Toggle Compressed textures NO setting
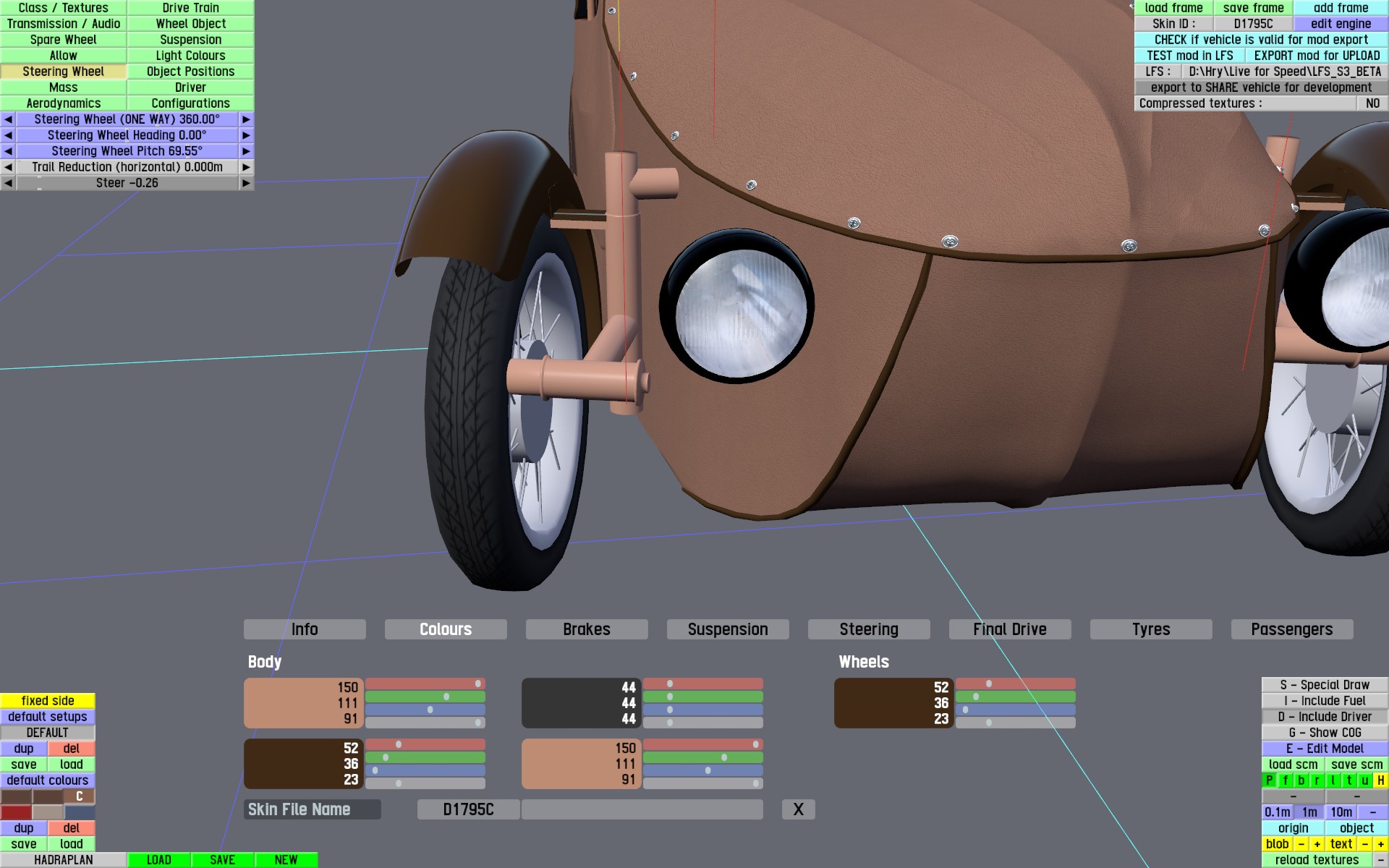 pos(1372,103)
